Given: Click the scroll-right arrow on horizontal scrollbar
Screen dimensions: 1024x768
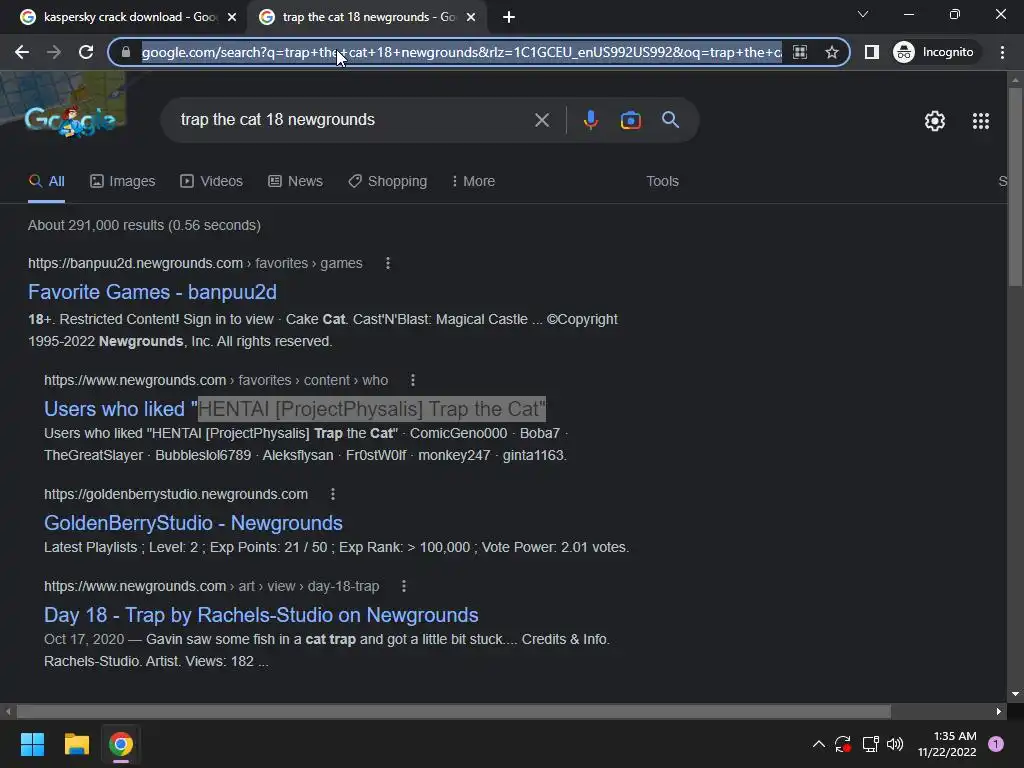Looking at the screenshot, I should point(999,711).
